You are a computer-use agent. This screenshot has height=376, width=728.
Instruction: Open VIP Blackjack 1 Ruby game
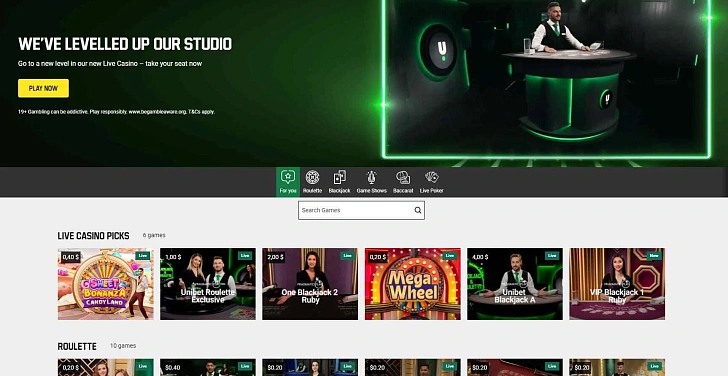coord(617,284)
